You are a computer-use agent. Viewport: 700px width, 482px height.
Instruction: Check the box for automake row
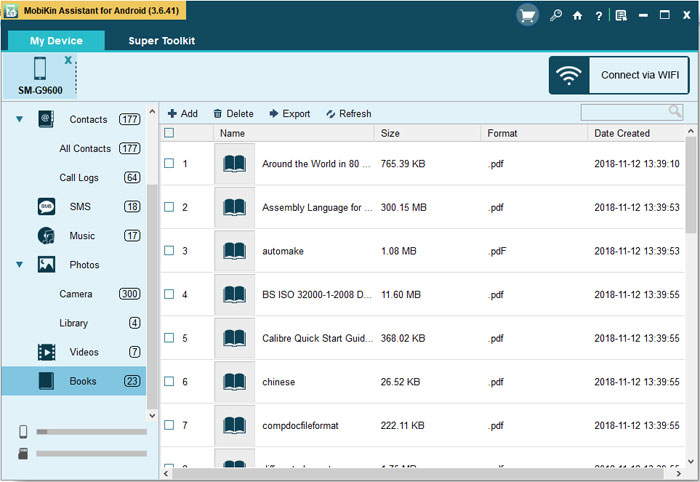tap(169, 251)
